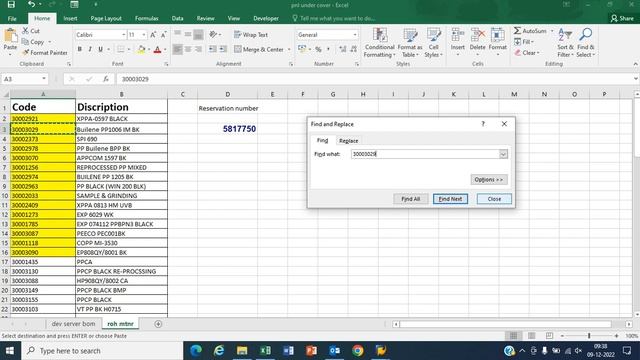Toggle Underline formatting
The width and height of the screenshot is (640, 360).
100,49
